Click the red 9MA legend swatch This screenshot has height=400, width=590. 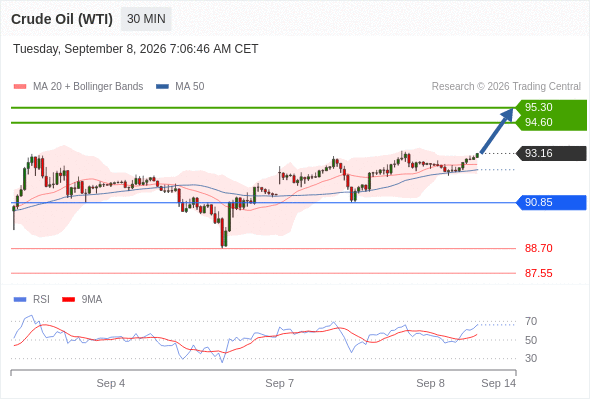point(68,300)
